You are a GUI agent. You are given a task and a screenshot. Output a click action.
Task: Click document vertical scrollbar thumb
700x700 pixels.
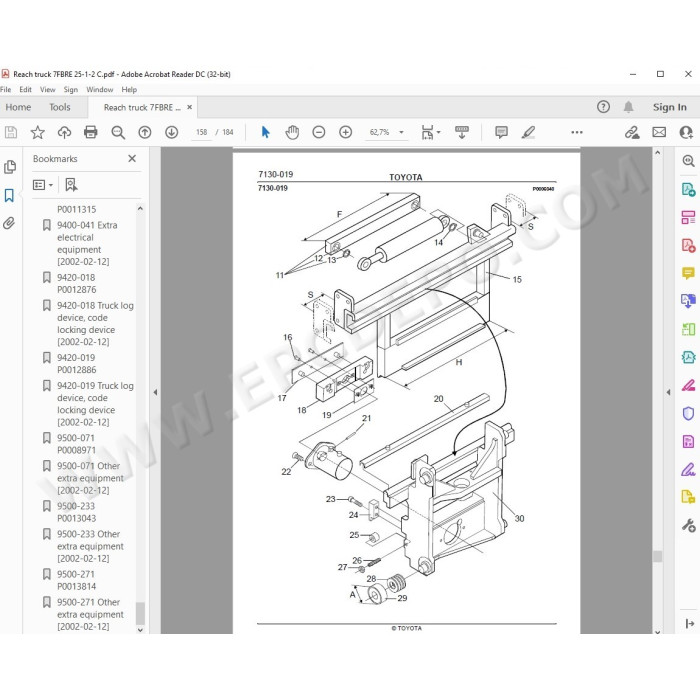[657, 556]
